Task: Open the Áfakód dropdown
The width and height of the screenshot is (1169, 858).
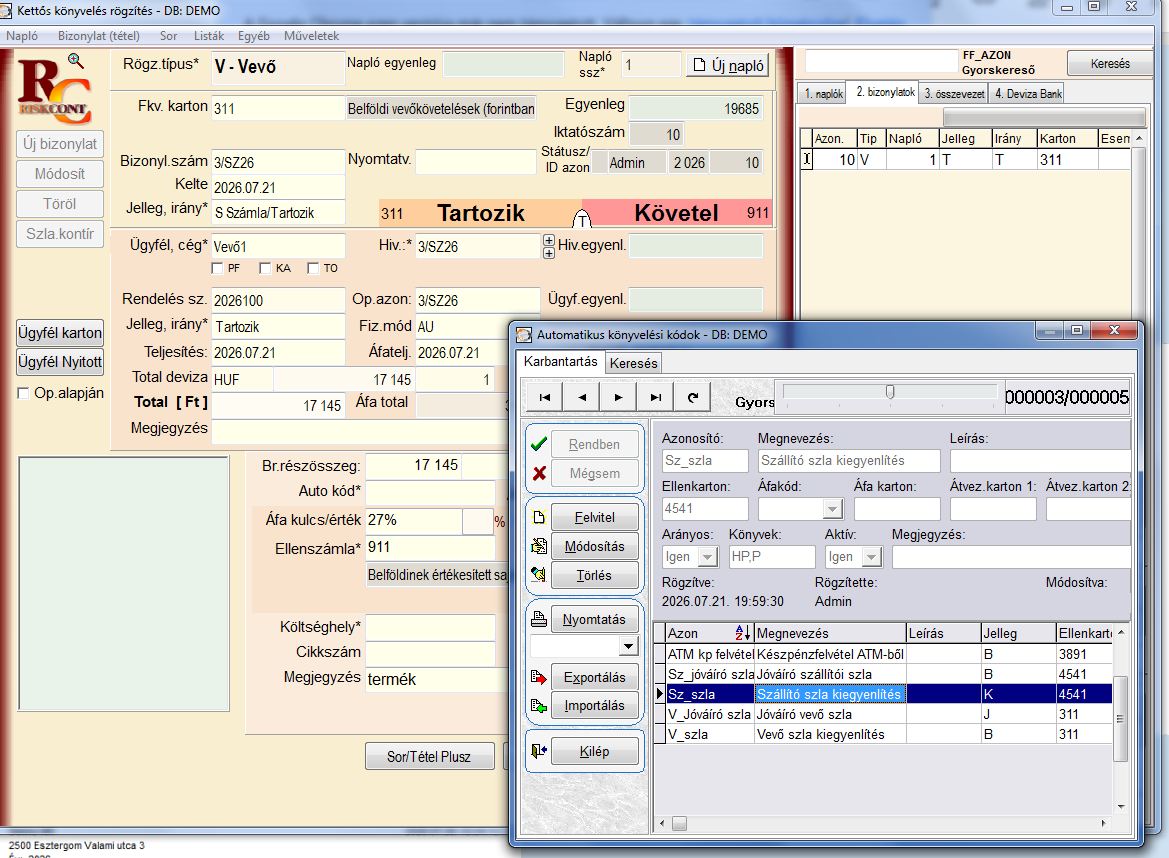Action: tap(833, 509)
